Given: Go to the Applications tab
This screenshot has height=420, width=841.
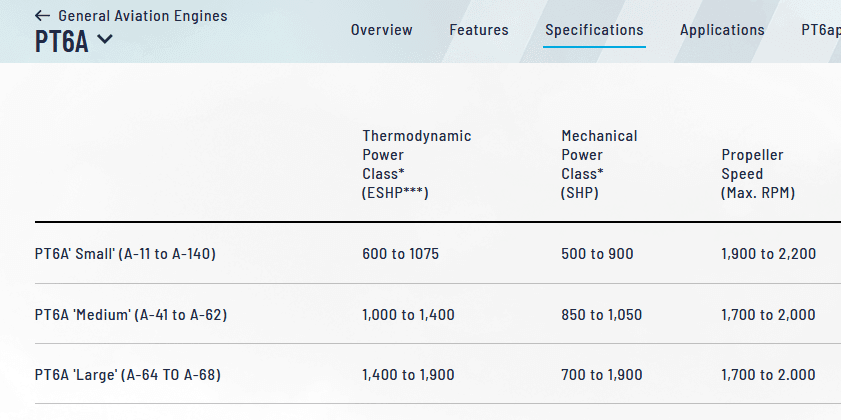Looking at the screenshot, I should pos(722,30).
